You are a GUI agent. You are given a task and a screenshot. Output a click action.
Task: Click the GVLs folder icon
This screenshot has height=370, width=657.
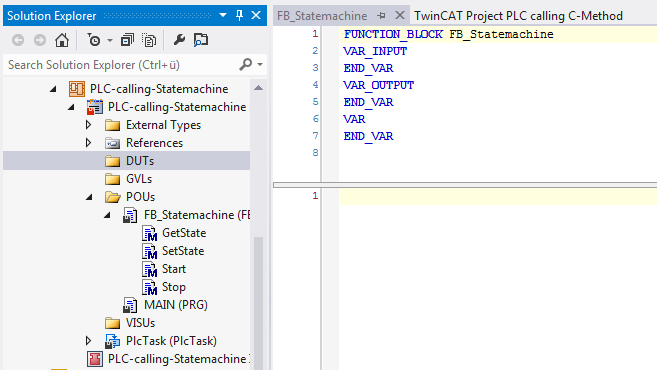pyautogui.click(x=112, y=179)
